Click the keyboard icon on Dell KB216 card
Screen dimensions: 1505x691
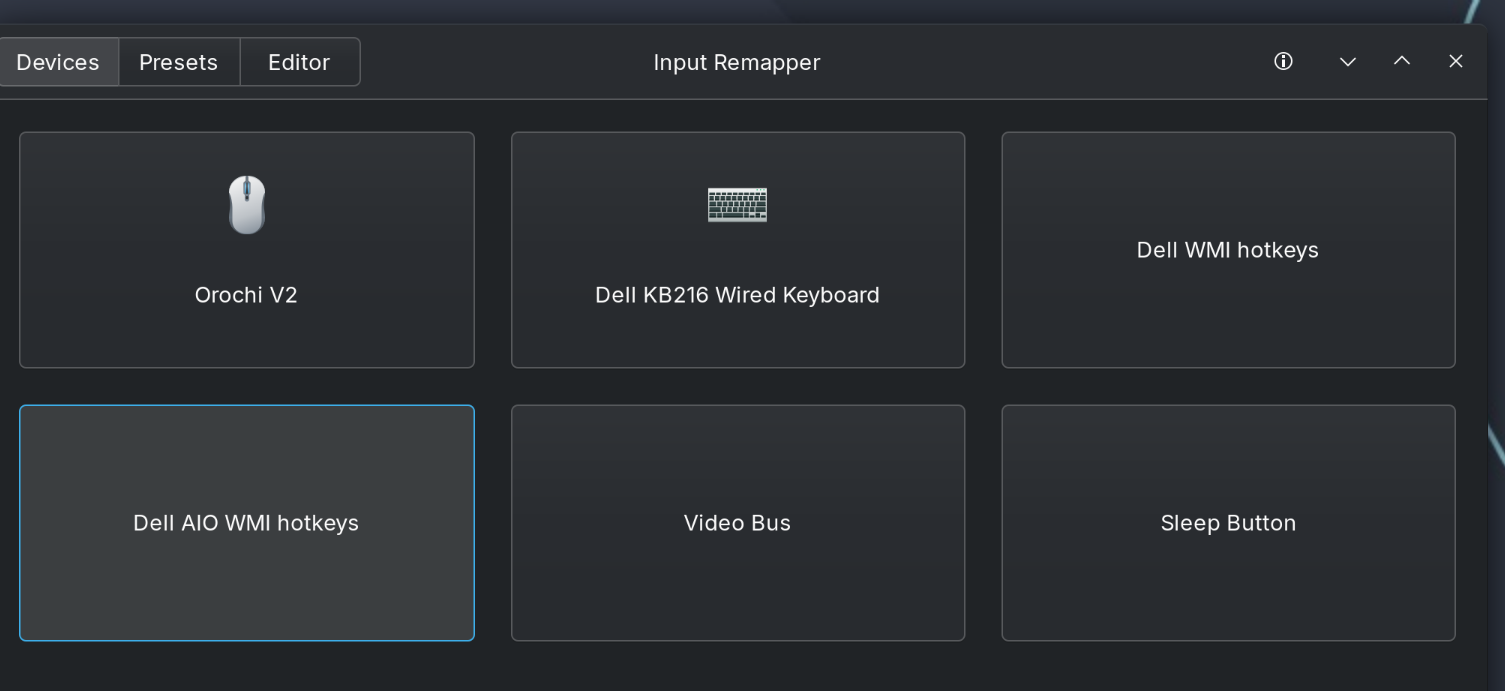pyautogui.click(x=737, y=205)
